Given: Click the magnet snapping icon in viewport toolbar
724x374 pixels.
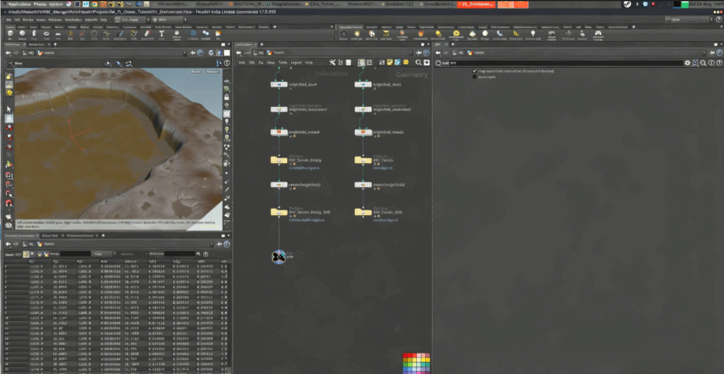Looking at the screenshot, I should click(9, 203).
